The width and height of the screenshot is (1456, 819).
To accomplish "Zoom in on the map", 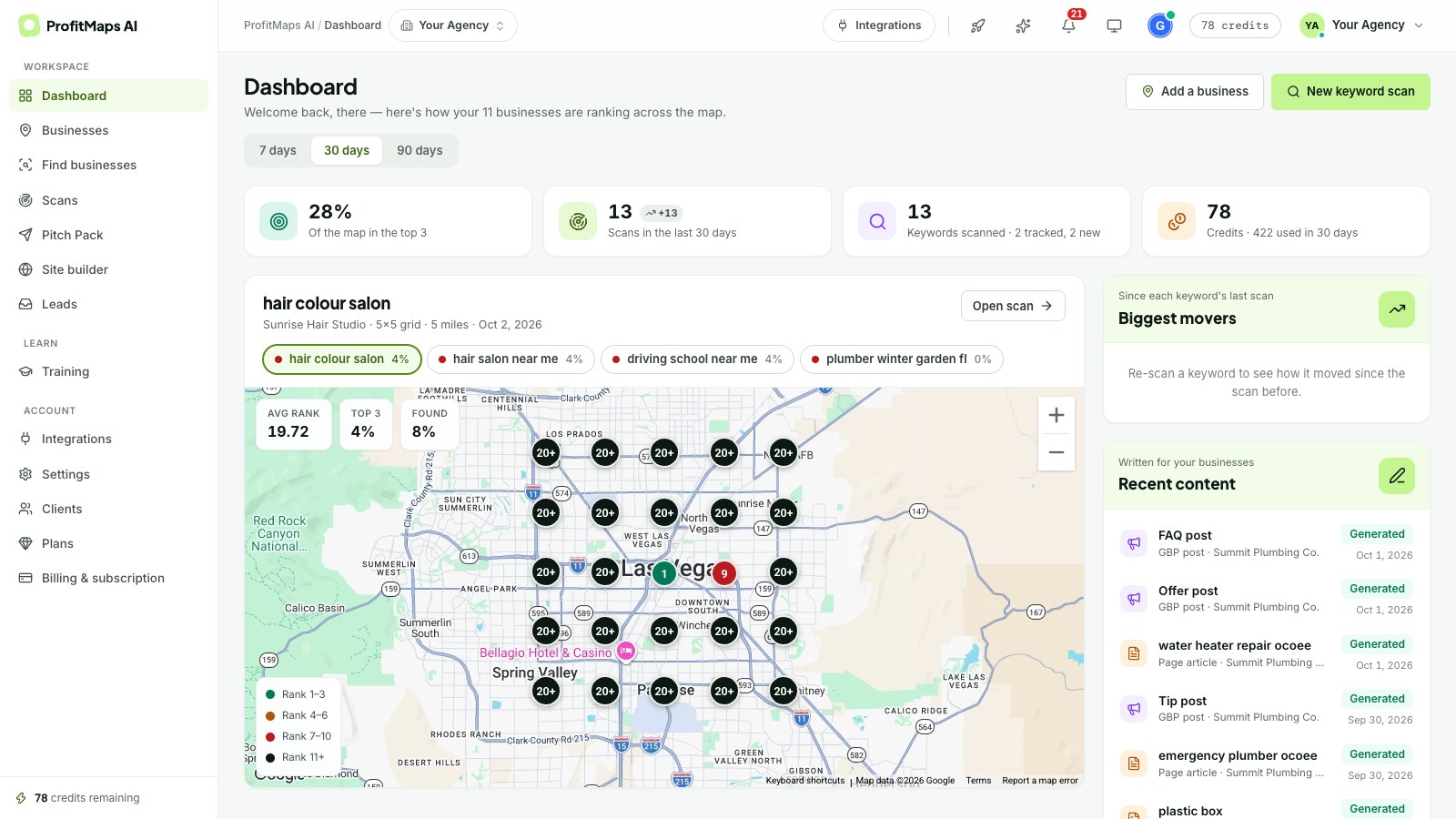I will 1057,415.
